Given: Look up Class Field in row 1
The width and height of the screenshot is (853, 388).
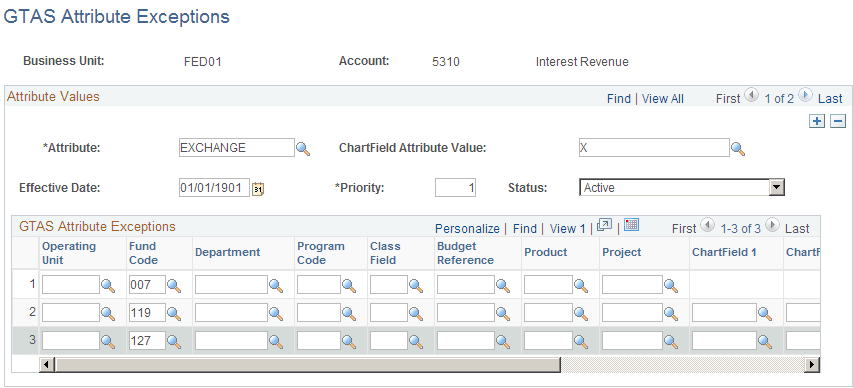Looking at the screenshot, I should tap(416, 285).
